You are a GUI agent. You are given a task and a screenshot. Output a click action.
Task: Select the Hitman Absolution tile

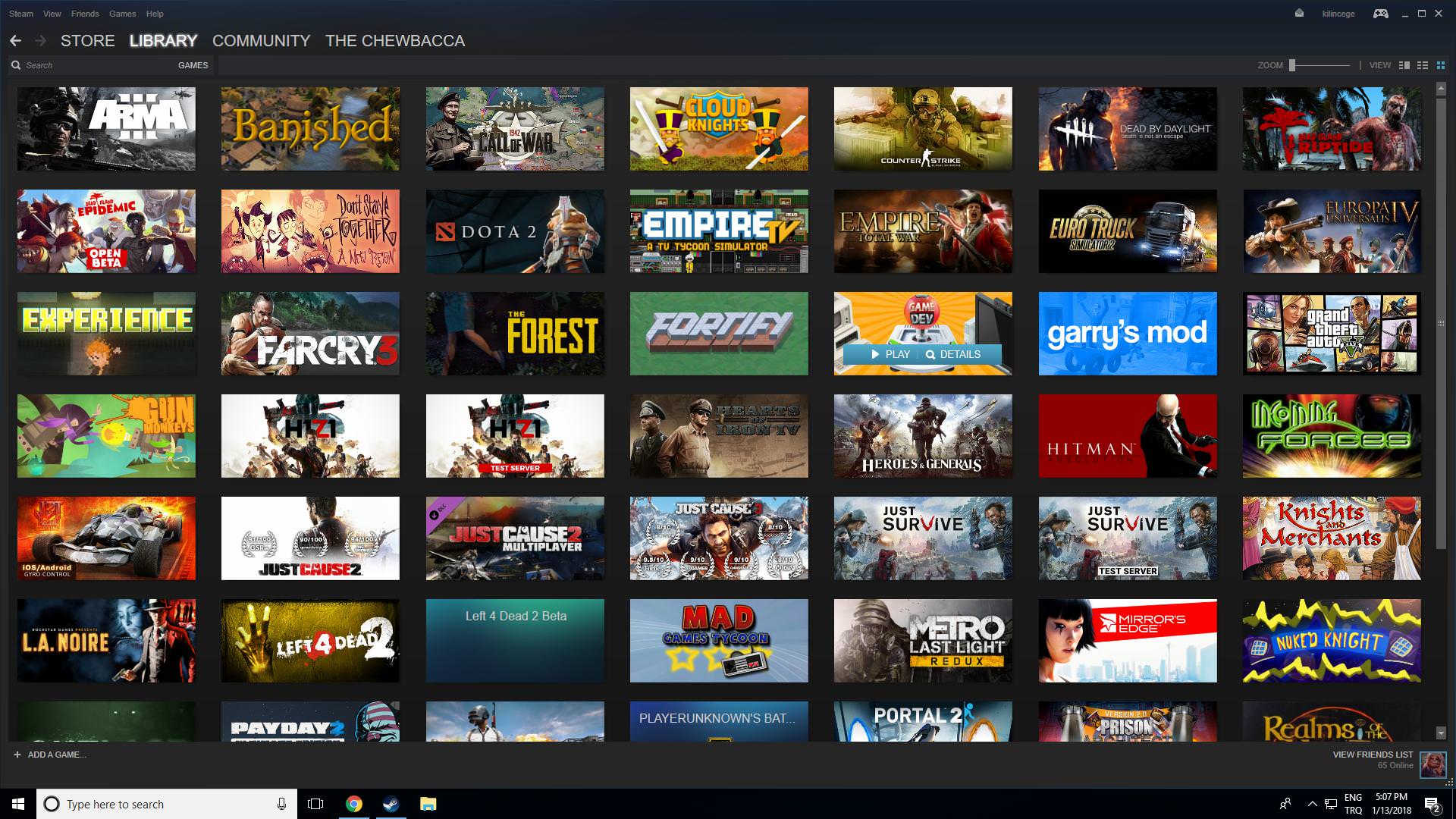[x=1128, y=436]
